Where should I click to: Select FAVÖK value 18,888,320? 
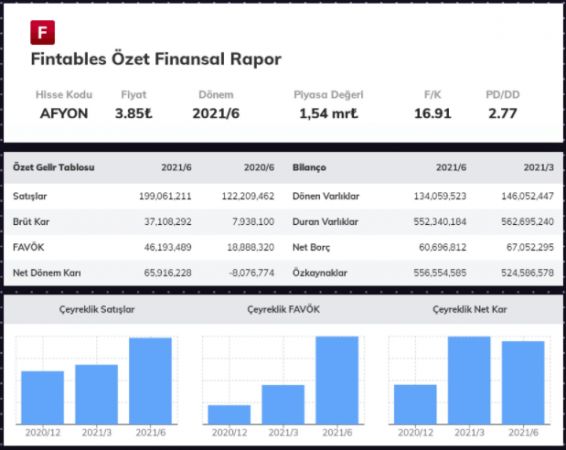(x=251, y=248)
